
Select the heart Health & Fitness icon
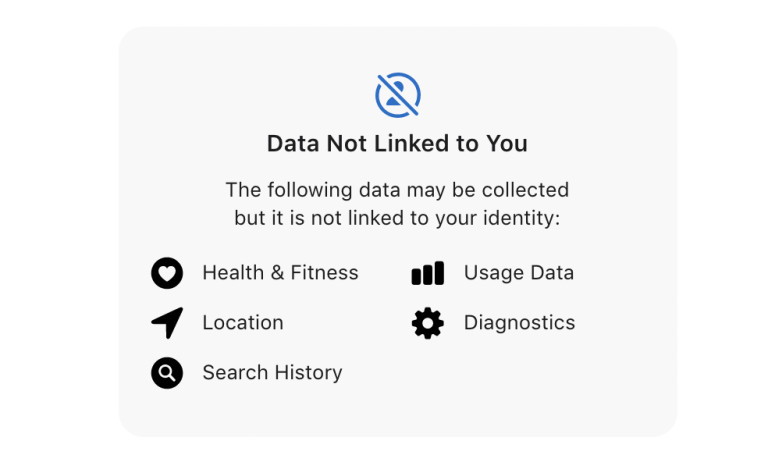click(167, 273)
